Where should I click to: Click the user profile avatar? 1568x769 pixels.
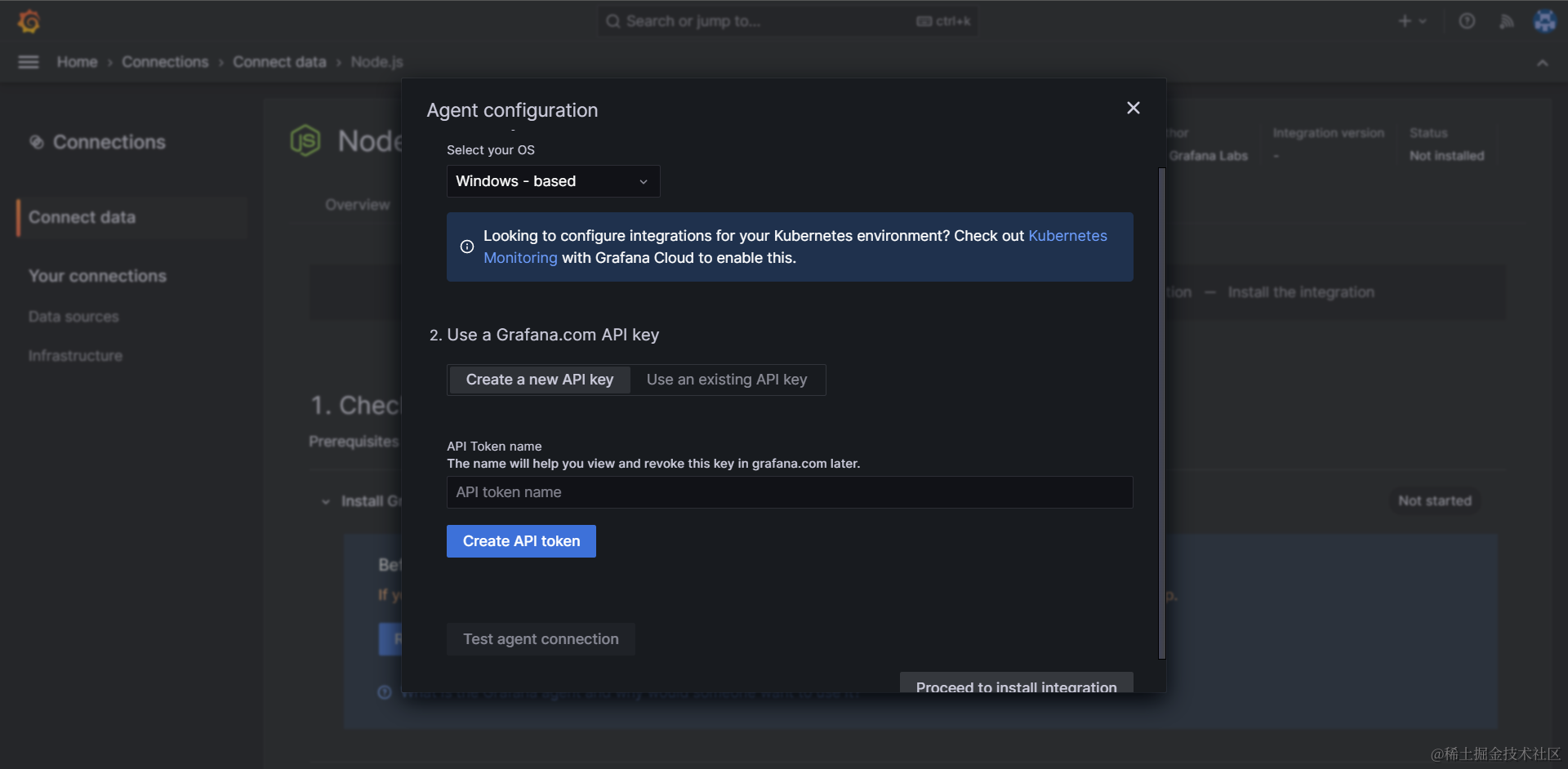pos(1544,21)
